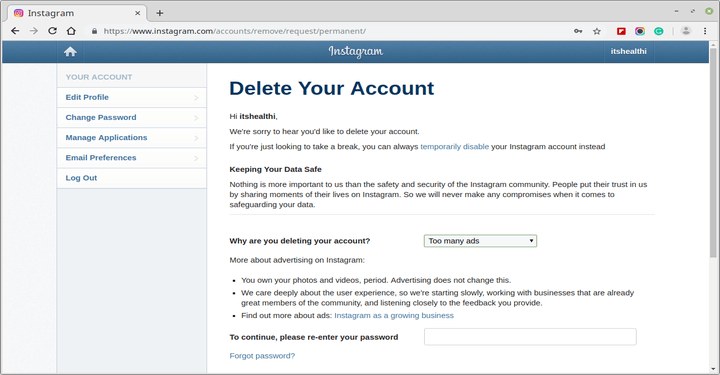This screenshot has height=375, width=720.
Task: Click the browser address bar URL
Action: (x=234, y=31)
